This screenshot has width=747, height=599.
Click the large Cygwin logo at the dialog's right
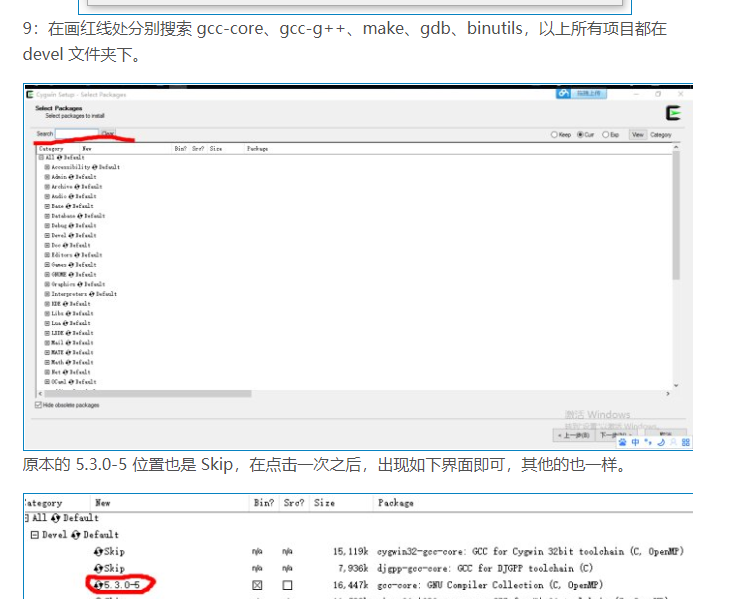[673, 113]
